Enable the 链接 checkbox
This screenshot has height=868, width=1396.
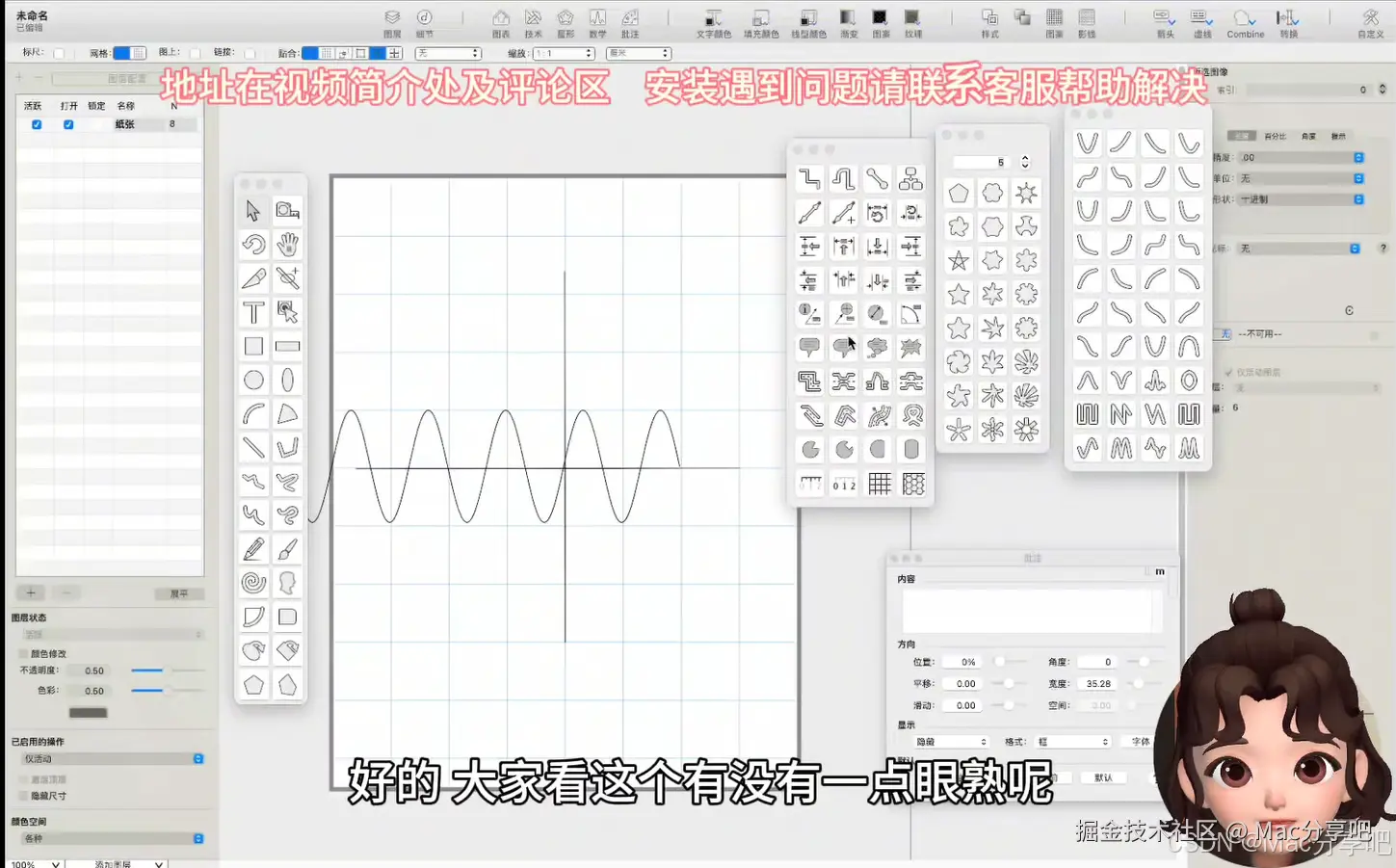[x=250, y=54]
